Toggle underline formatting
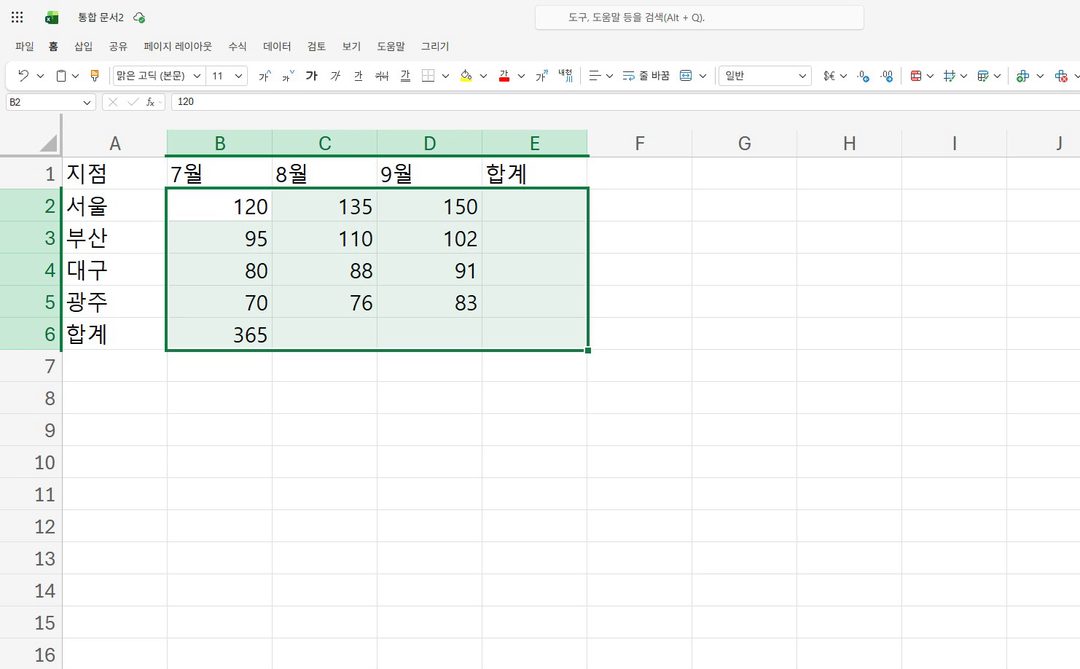Image resolution: width=1080 pixels, height=669 pixels. coord(358,76)
